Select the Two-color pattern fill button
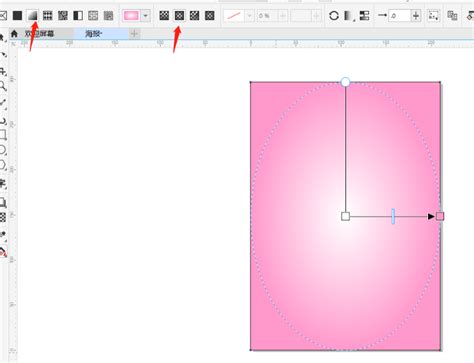Screen dimensions: 474x363 [78, 15]
